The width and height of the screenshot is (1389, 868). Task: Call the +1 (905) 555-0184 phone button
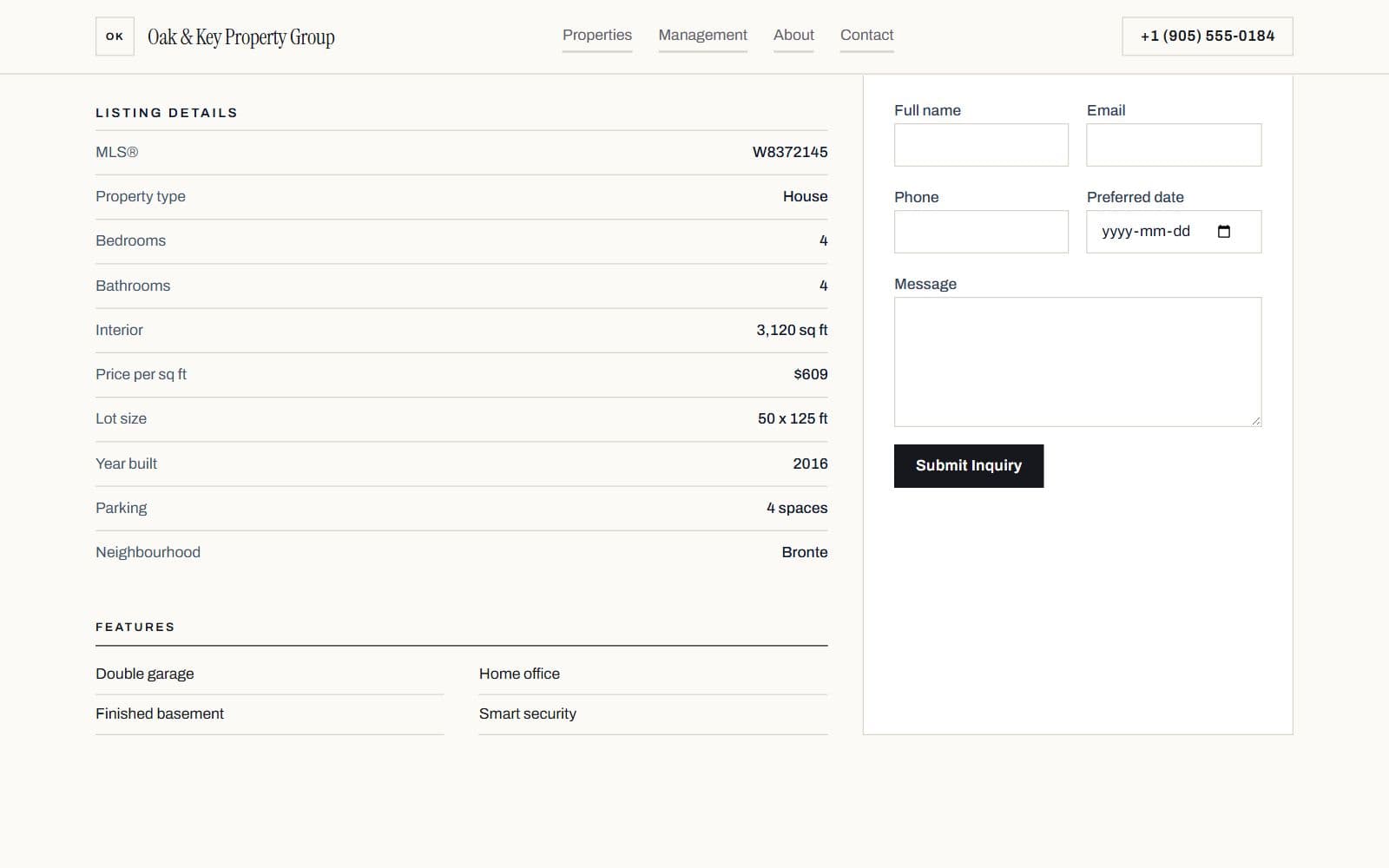click(1208, 36)
